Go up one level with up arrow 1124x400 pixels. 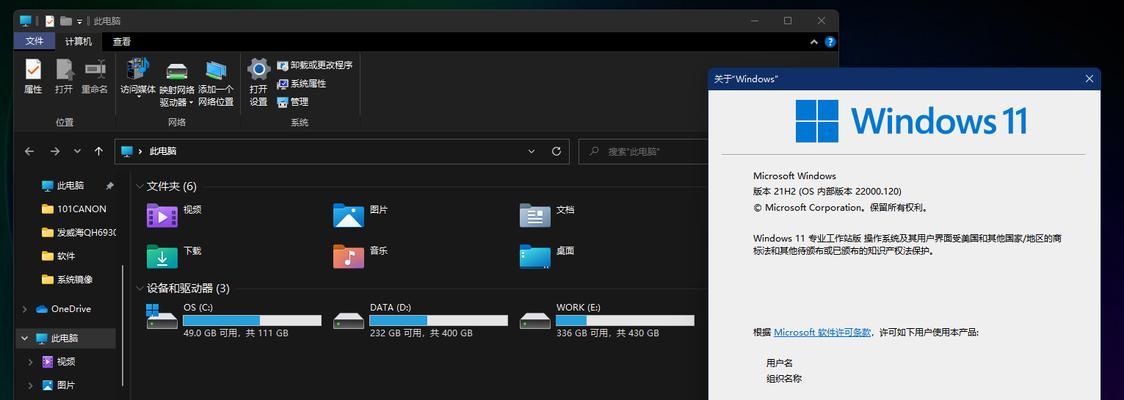[99, 151]
